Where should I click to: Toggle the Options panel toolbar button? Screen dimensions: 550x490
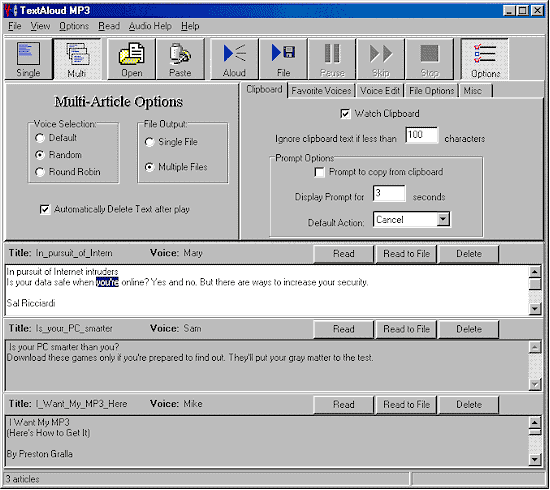[x=485, y=59]
